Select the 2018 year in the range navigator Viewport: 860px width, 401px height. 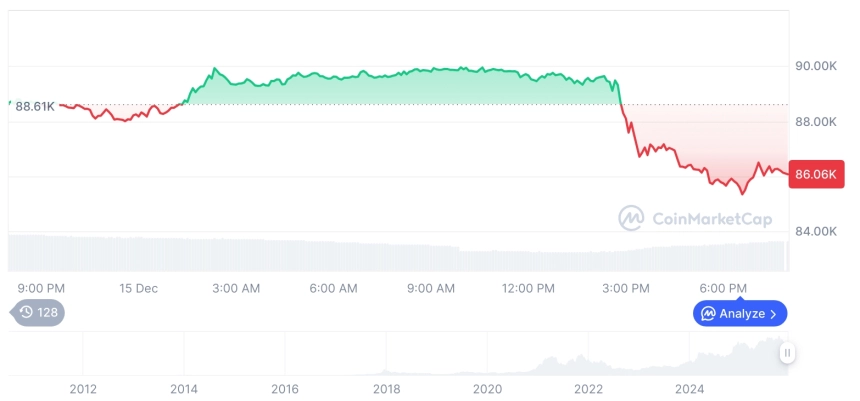click(386, 389)
